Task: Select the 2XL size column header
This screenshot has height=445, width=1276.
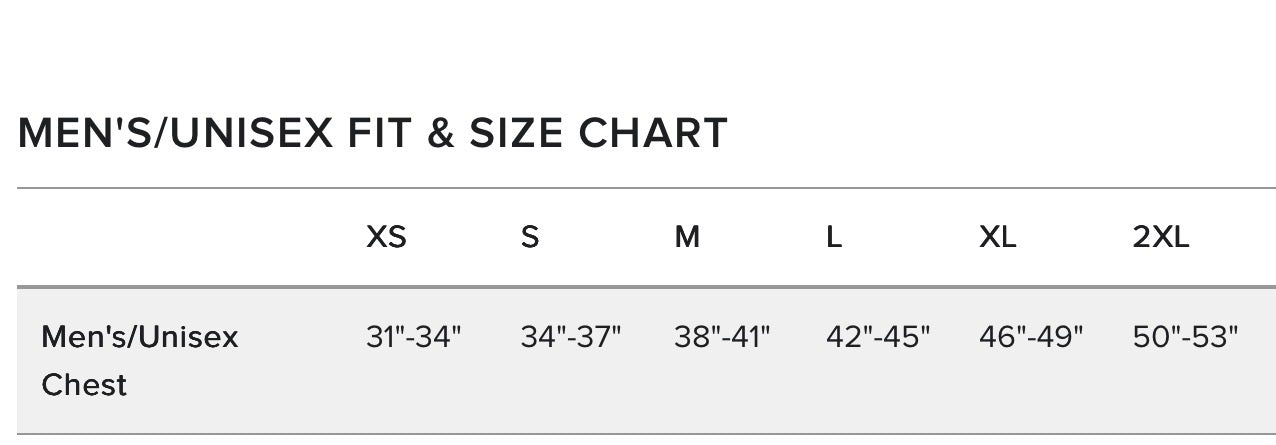Action: pos(1161,238)
